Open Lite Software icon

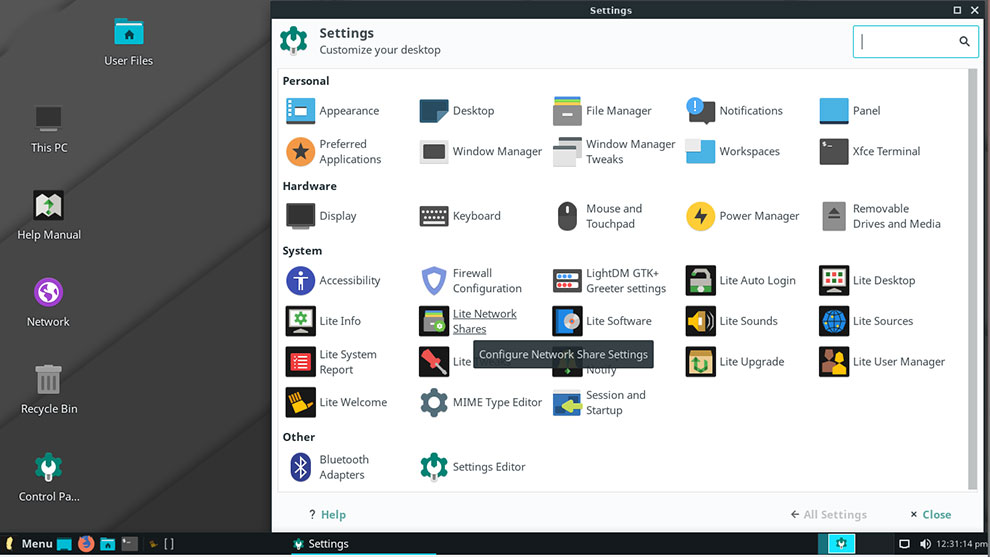pyautogui.click(x=567, y=321)
